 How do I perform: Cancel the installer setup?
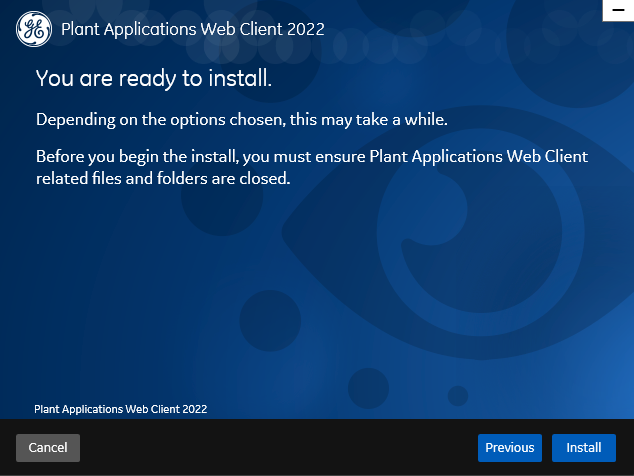pyautogui.click(x=48, y=448)
